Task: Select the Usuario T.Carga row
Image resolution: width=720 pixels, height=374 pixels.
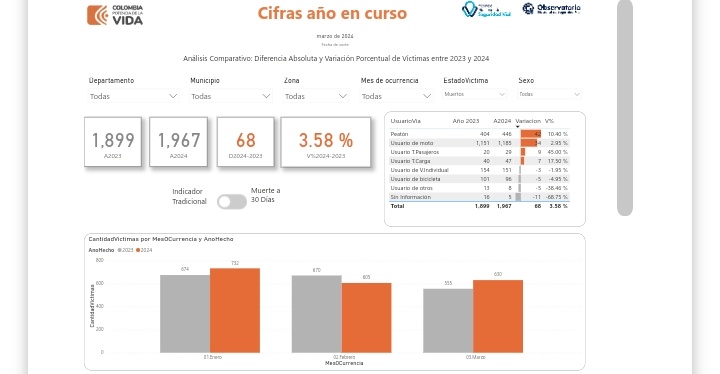Action: pos(479,161)
